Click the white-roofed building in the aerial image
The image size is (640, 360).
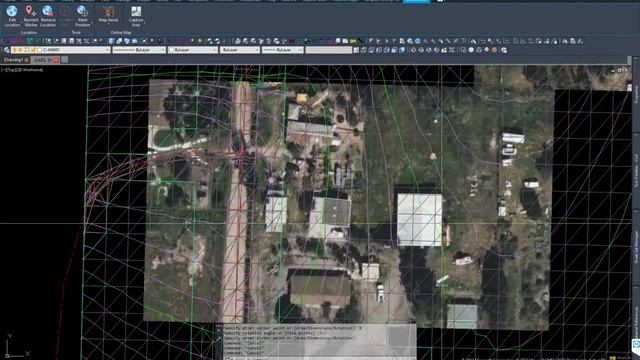click(420, 220)
